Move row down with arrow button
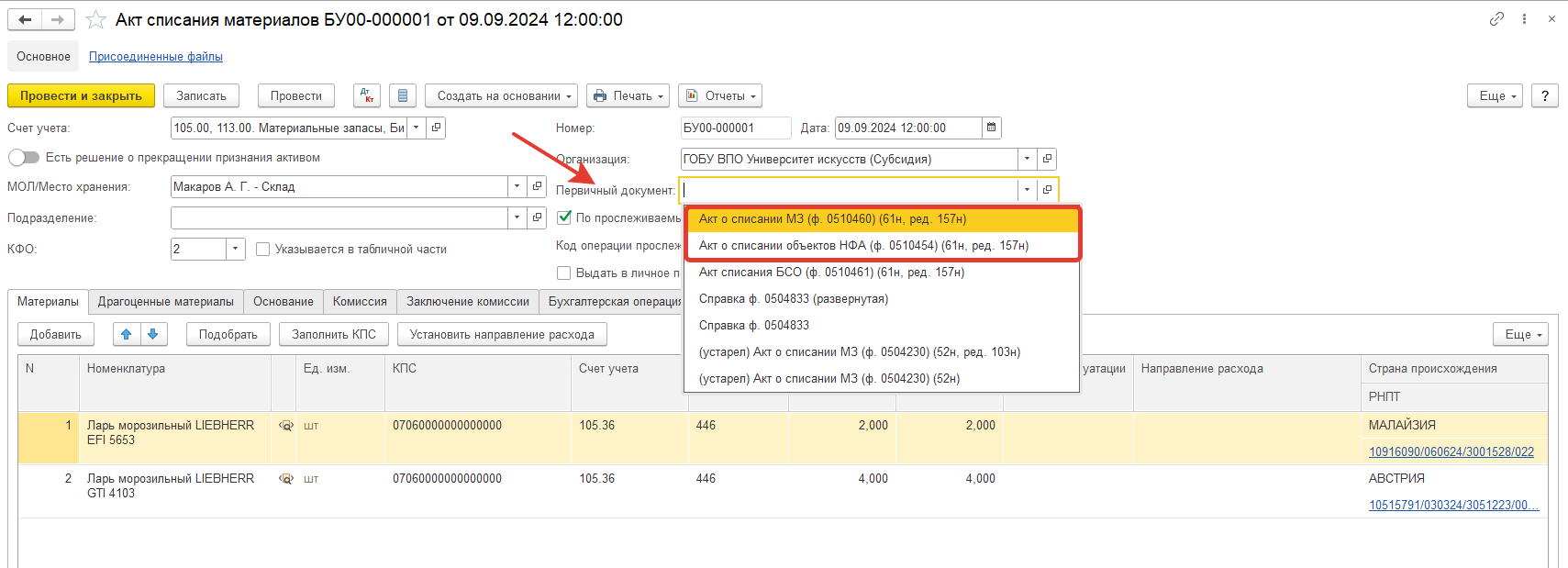The height and width of the screenshot is (568, 1568). pos(153,334)
